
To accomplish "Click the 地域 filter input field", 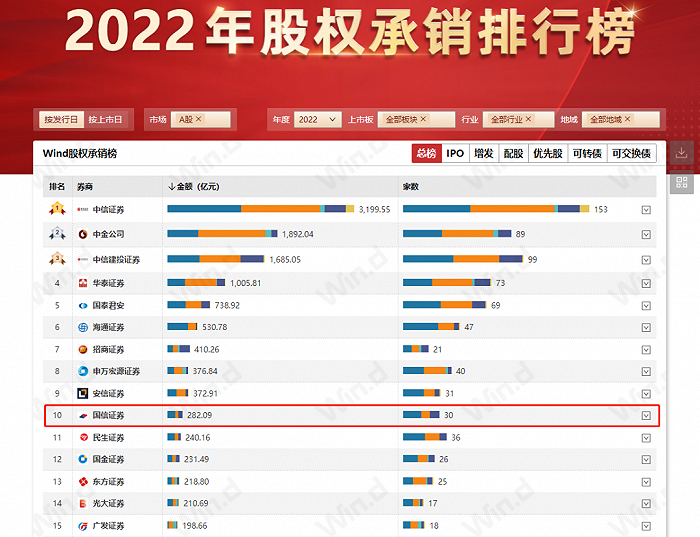I will 621,119.
